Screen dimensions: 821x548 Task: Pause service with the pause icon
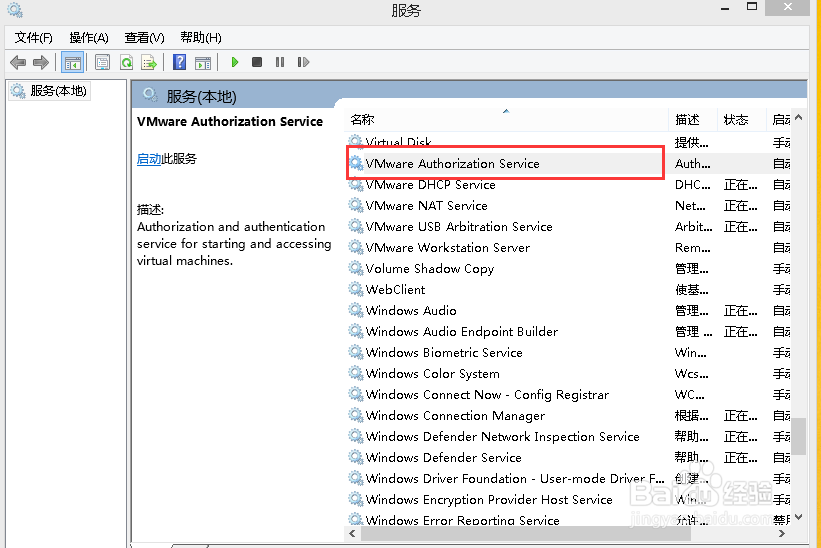point(280,62)
